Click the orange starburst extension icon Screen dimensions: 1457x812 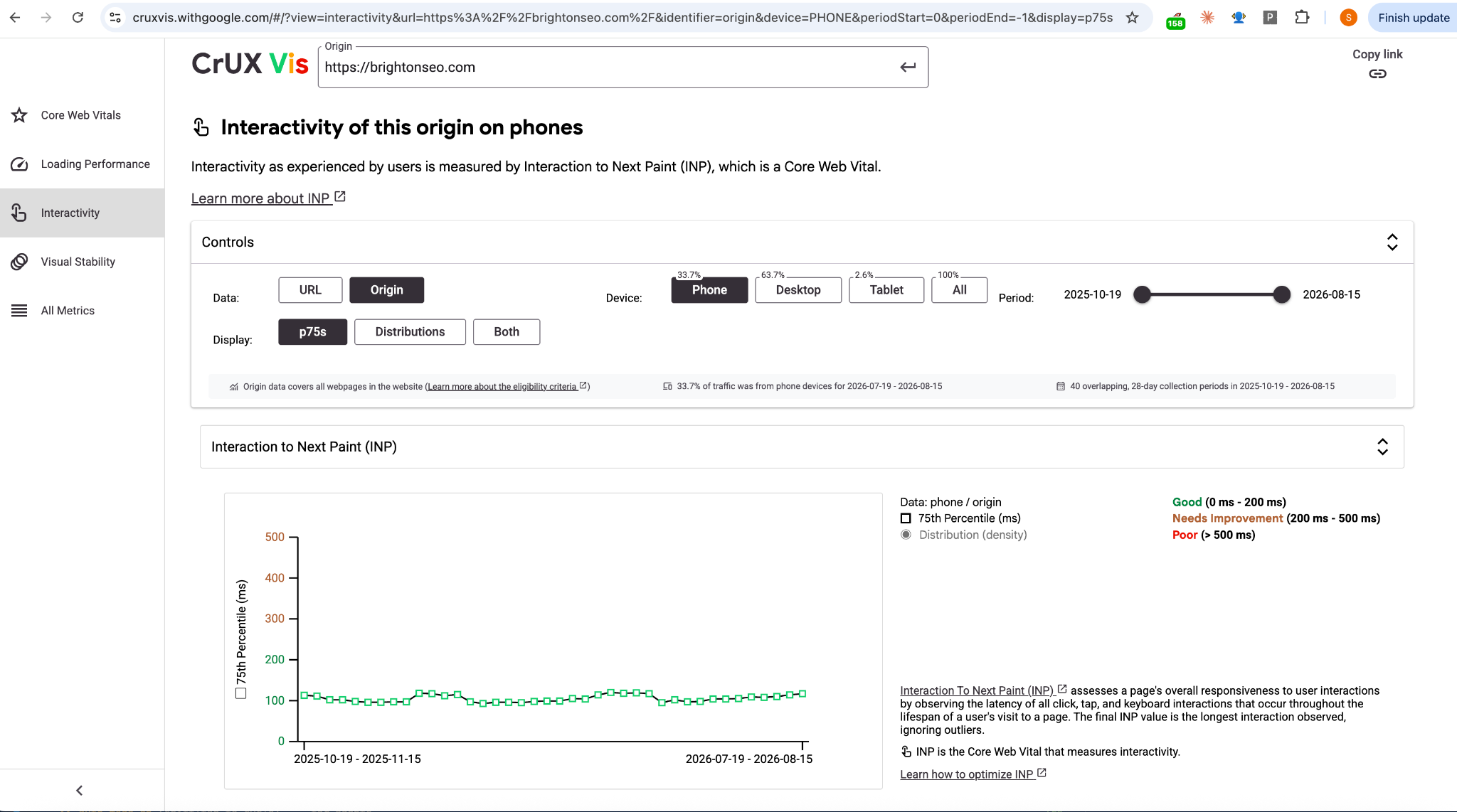pos(1207,17)
